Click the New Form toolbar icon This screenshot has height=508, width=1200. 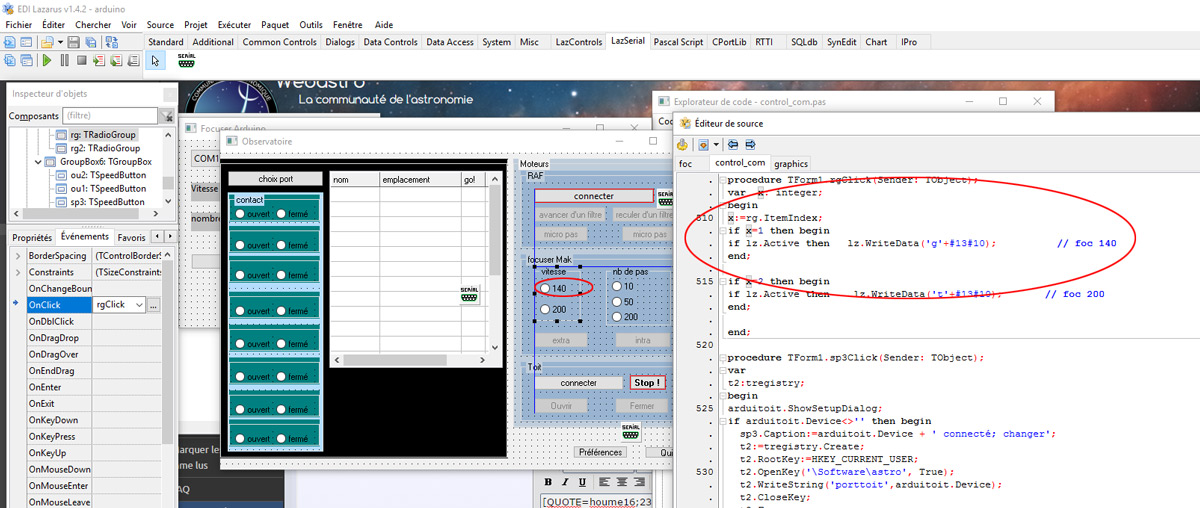(x=24, y=42)
